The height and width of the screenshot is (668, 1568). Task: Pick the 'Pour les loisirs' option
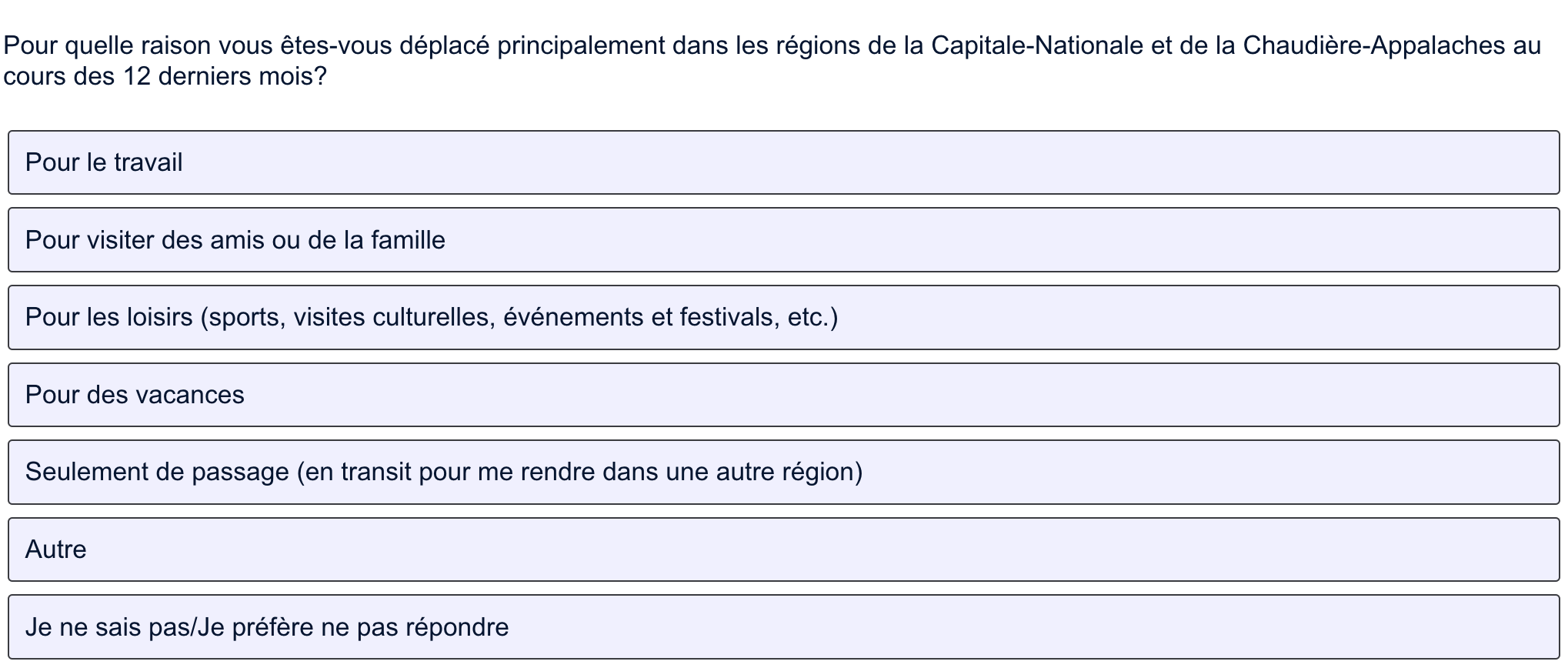coord(783,317)
